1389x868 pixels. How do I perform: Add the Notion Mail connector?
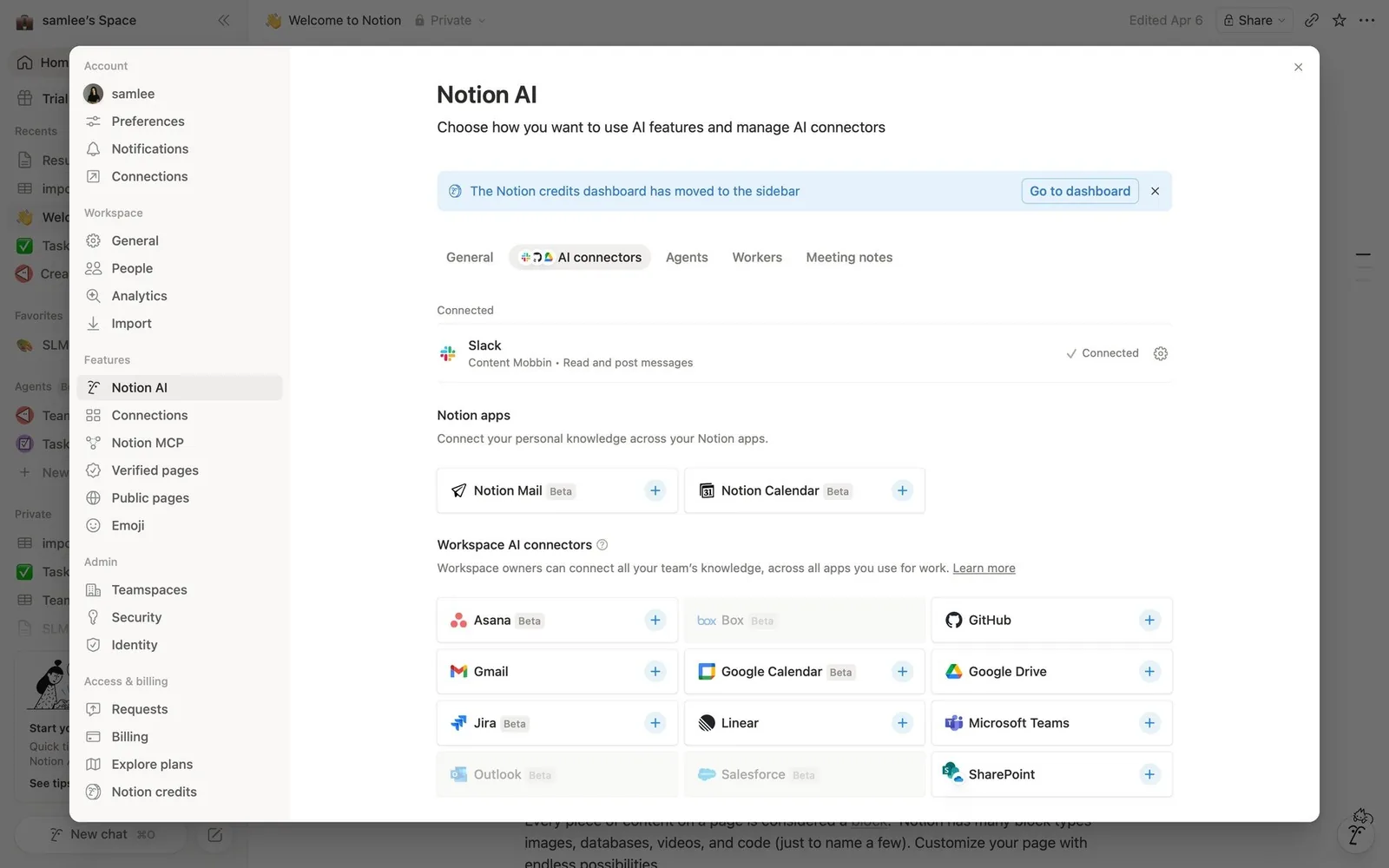(x=655, y=490)
